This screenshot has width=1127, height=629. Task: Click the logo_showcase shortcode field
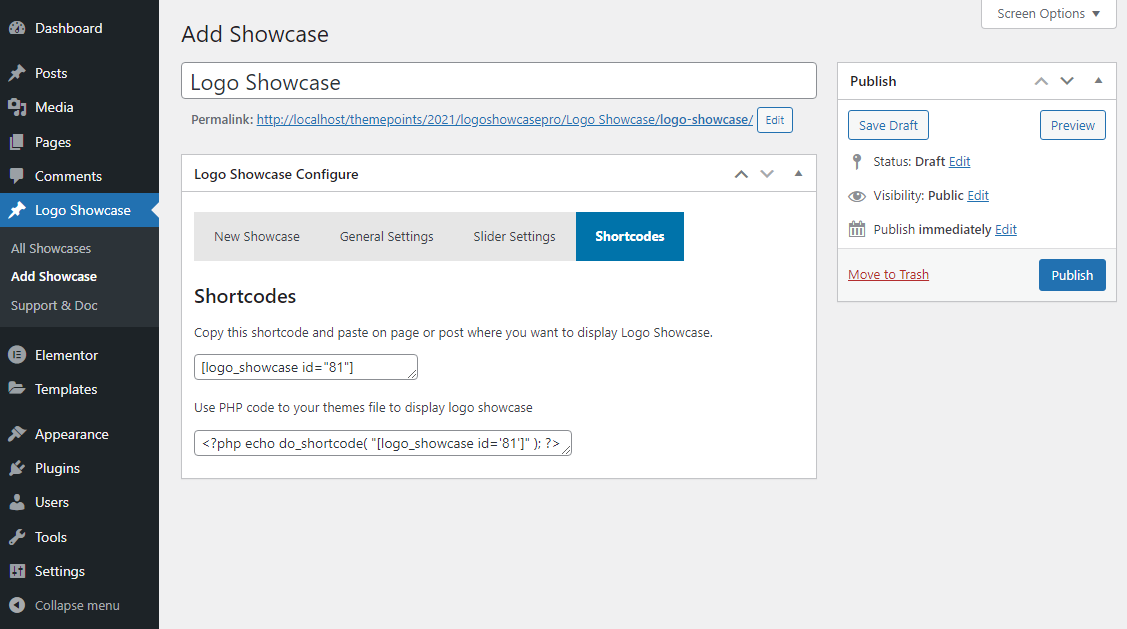click(305, 367)
